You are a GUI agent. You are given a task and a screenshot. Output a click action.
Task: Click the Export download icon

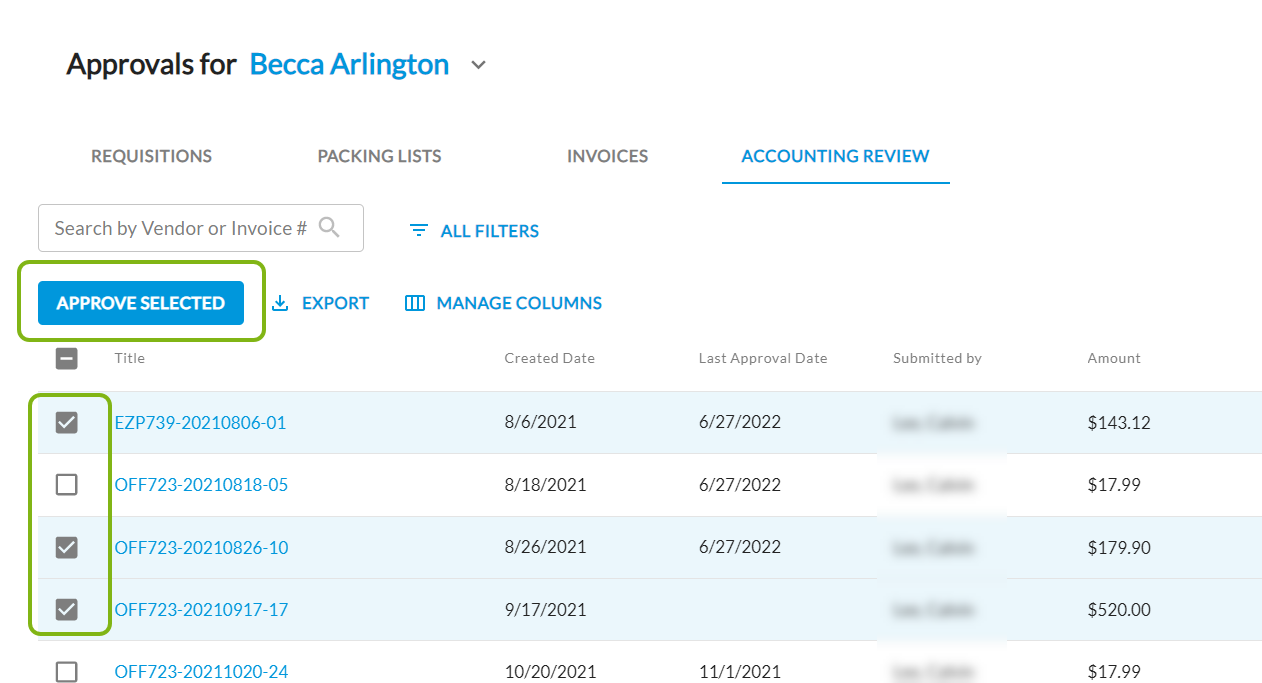(280, 303)
